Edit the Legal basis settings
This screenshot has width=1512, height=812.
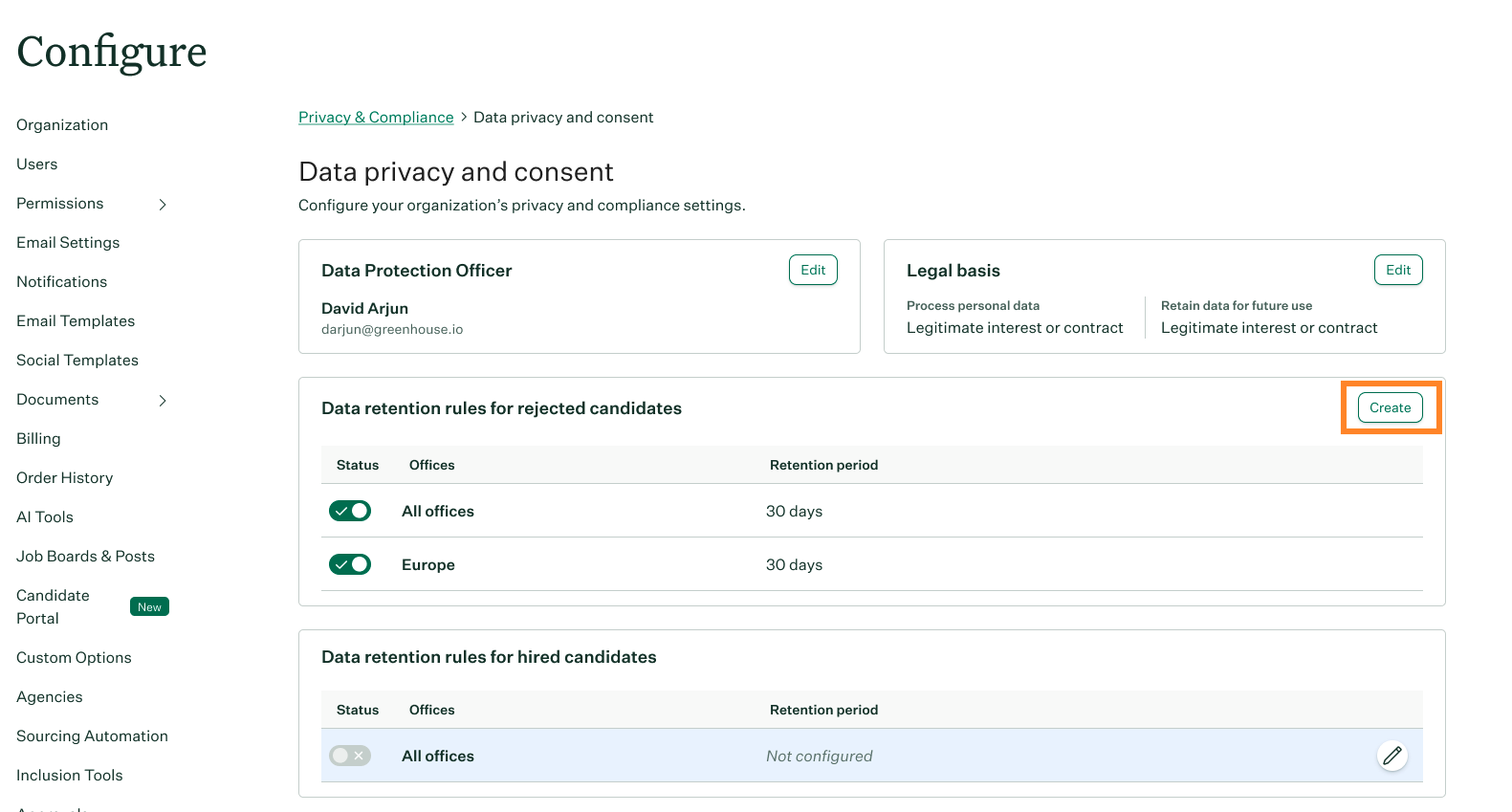1397,270
